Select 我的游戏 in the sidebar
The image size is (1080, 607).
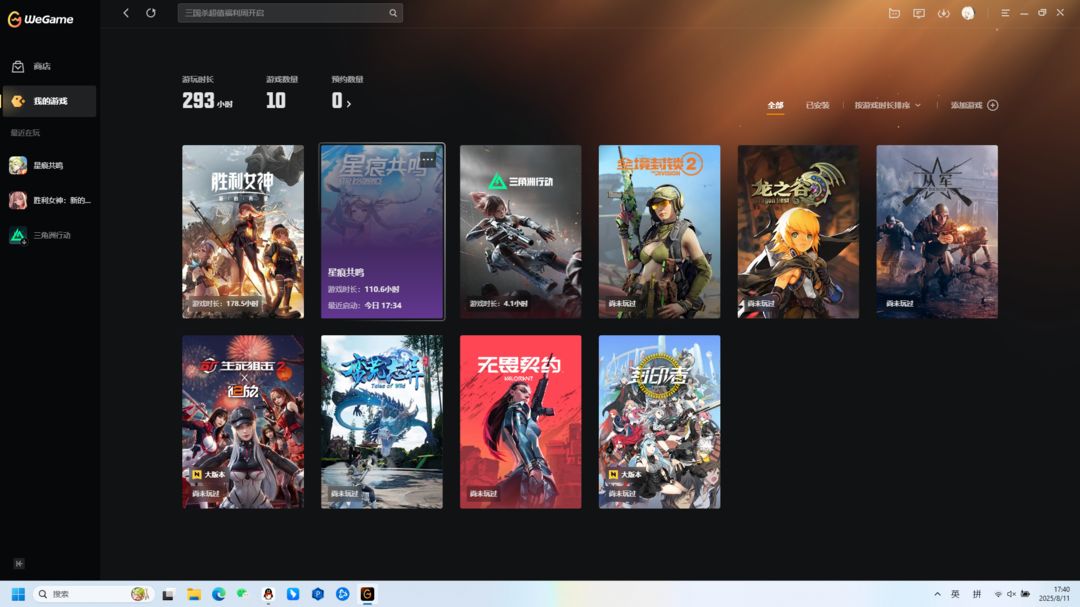(x=49, y=101)
